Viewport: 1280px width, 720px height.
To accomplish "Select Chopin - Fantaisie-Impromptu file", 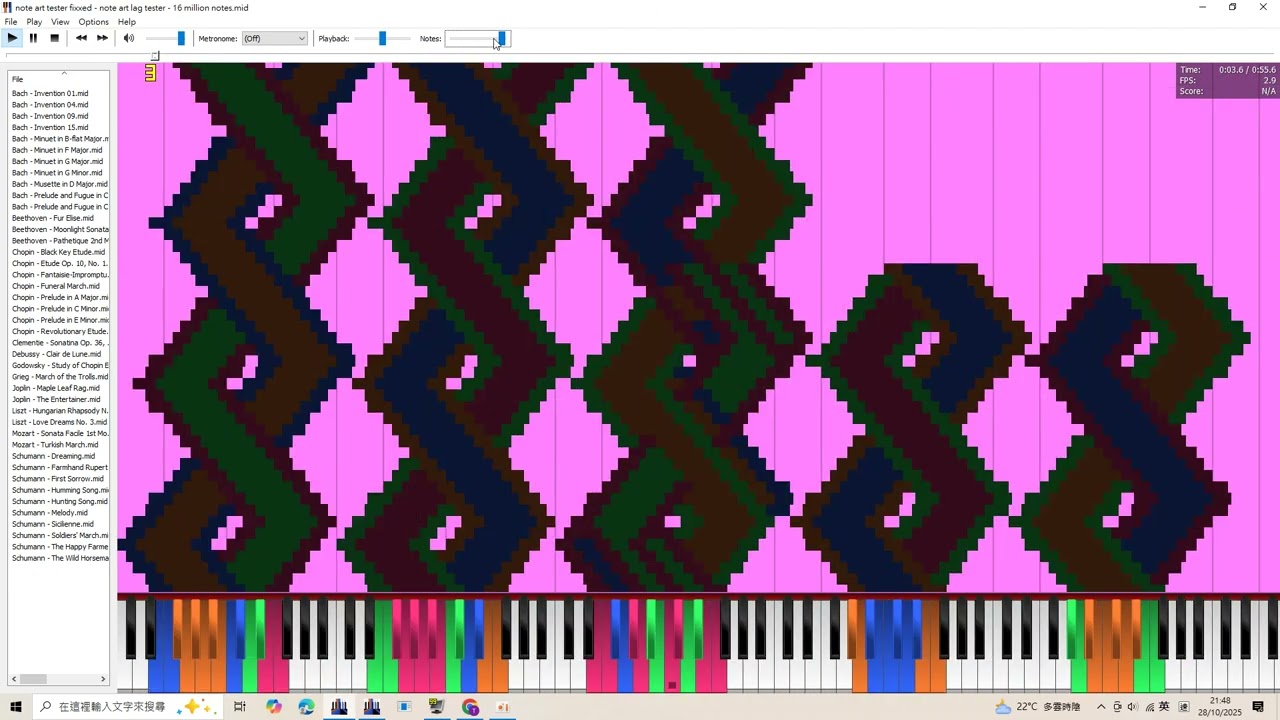I will pos(60,274).
